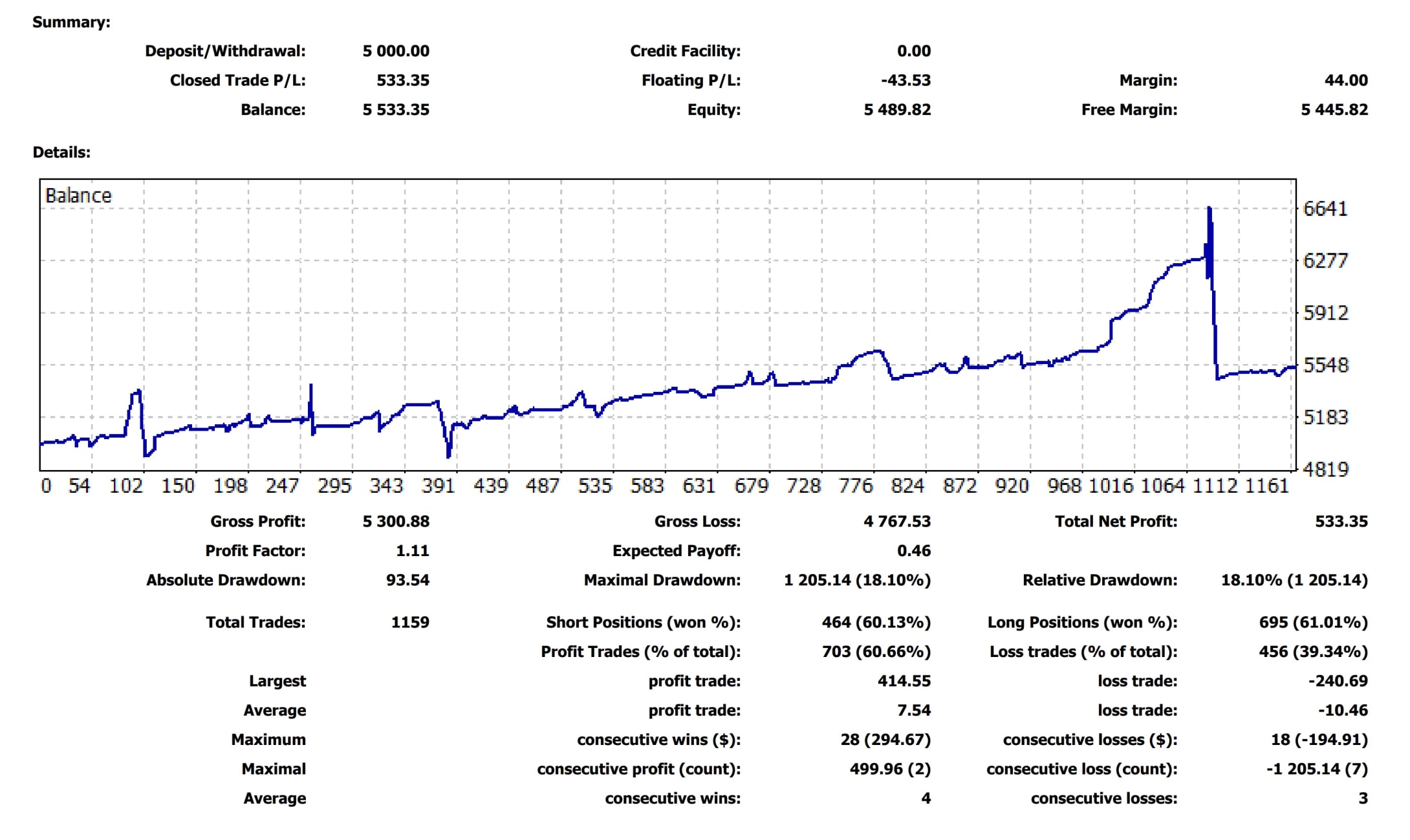Image resolution: width=1410 pixels, height=840 pixels.
Task: Click the 0 marker on the horizontal axis
Action: [47, 485]
